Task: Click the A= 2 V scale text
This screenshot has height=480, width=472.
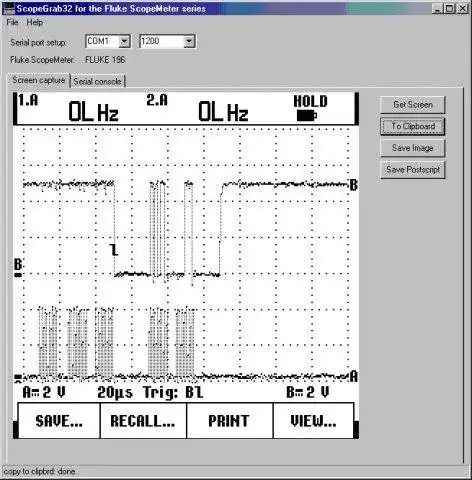Action: tap(44, 392)
